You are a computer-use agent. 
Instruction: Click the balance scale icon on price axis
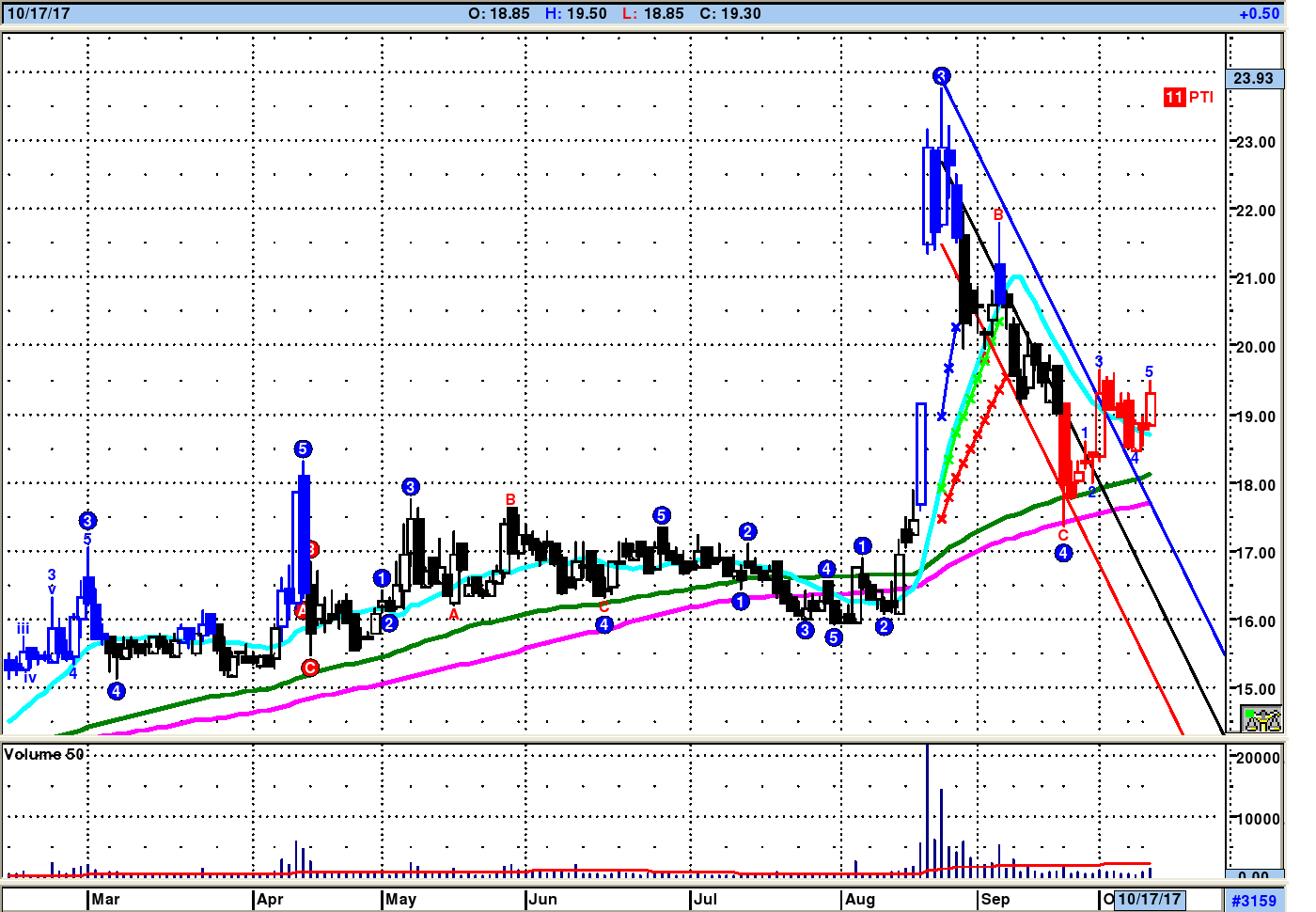point(1261,719)
